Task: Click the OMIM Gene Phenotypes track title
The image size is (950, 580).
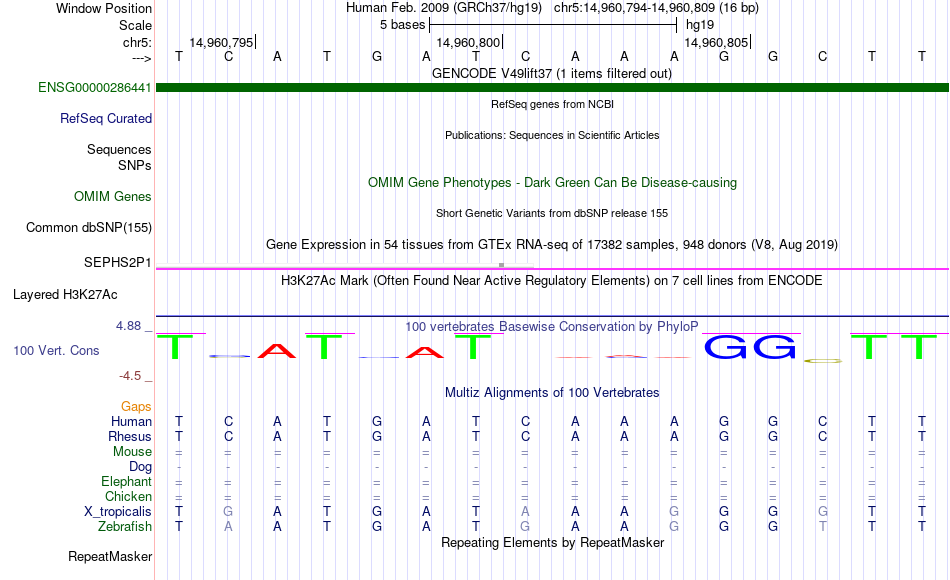Action: click(552, 182)
